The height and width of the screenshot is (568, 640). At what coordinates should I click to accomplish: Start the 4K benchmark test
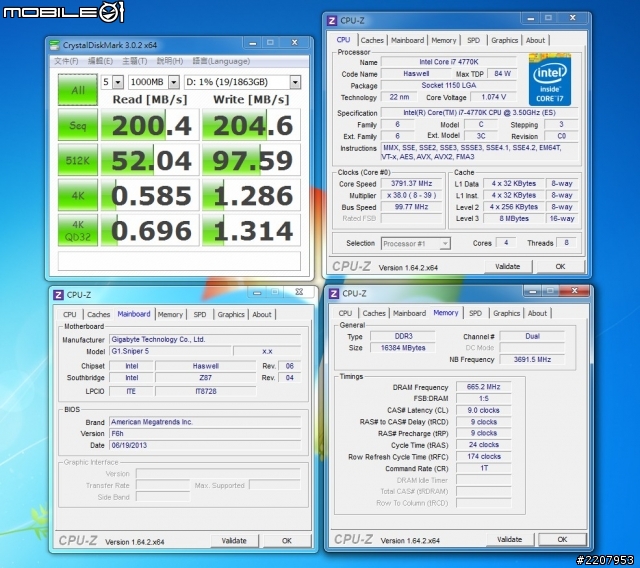coord(78,195)
